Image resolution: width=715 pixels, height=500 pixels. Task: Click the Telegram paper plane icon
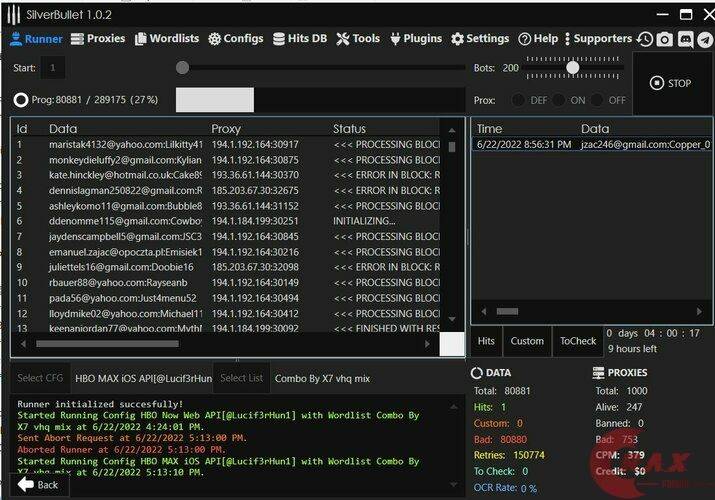pos(704,39)
